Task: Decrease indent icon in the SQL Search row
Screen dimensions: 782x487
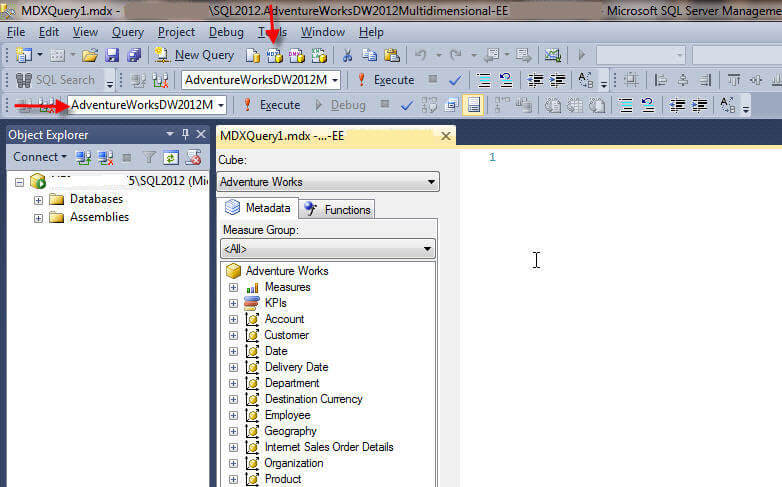Action: click(x=535, y=80)
